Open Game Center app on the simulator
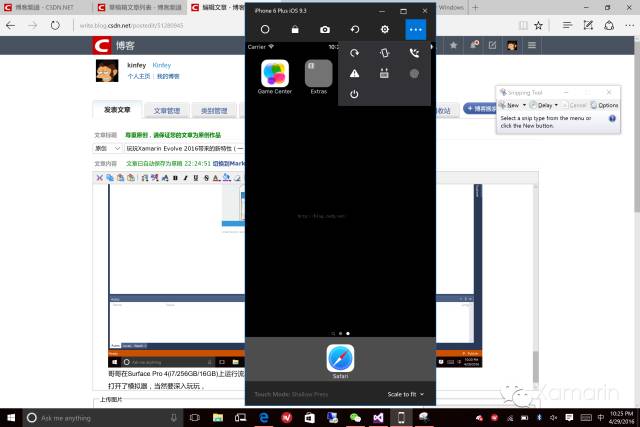The image size is (640, 427). point(275,77)
